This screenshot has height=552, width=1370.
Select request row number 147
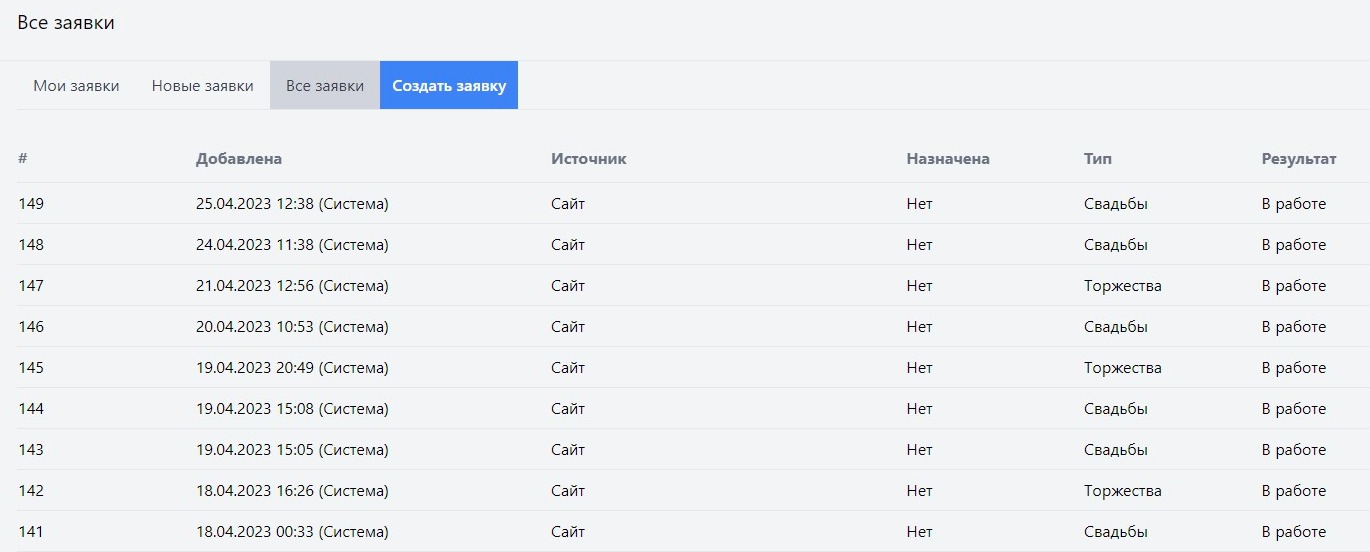point(31,286)
